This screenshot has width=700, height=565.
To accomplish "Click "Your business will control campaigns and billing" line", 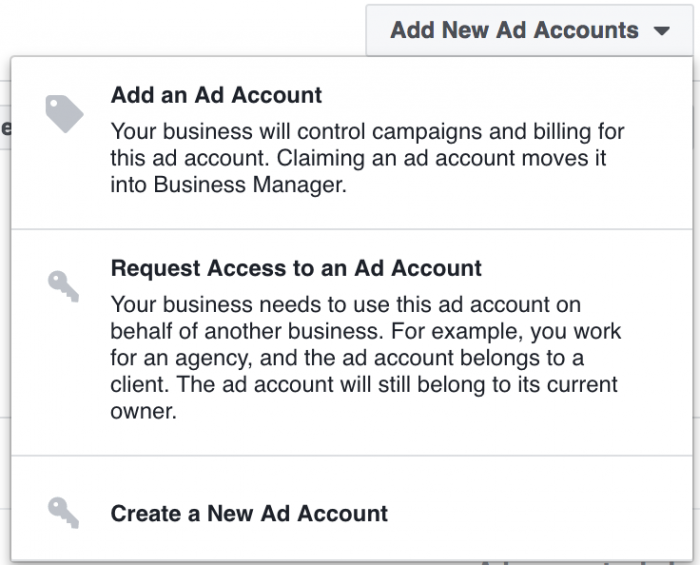I will point(366,132).
